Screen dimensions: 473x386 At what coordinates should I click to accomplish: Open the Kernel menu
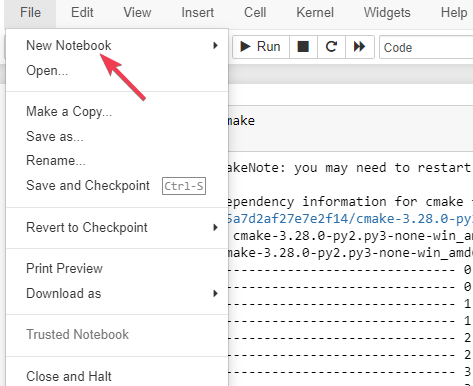(x=315, y=13)
